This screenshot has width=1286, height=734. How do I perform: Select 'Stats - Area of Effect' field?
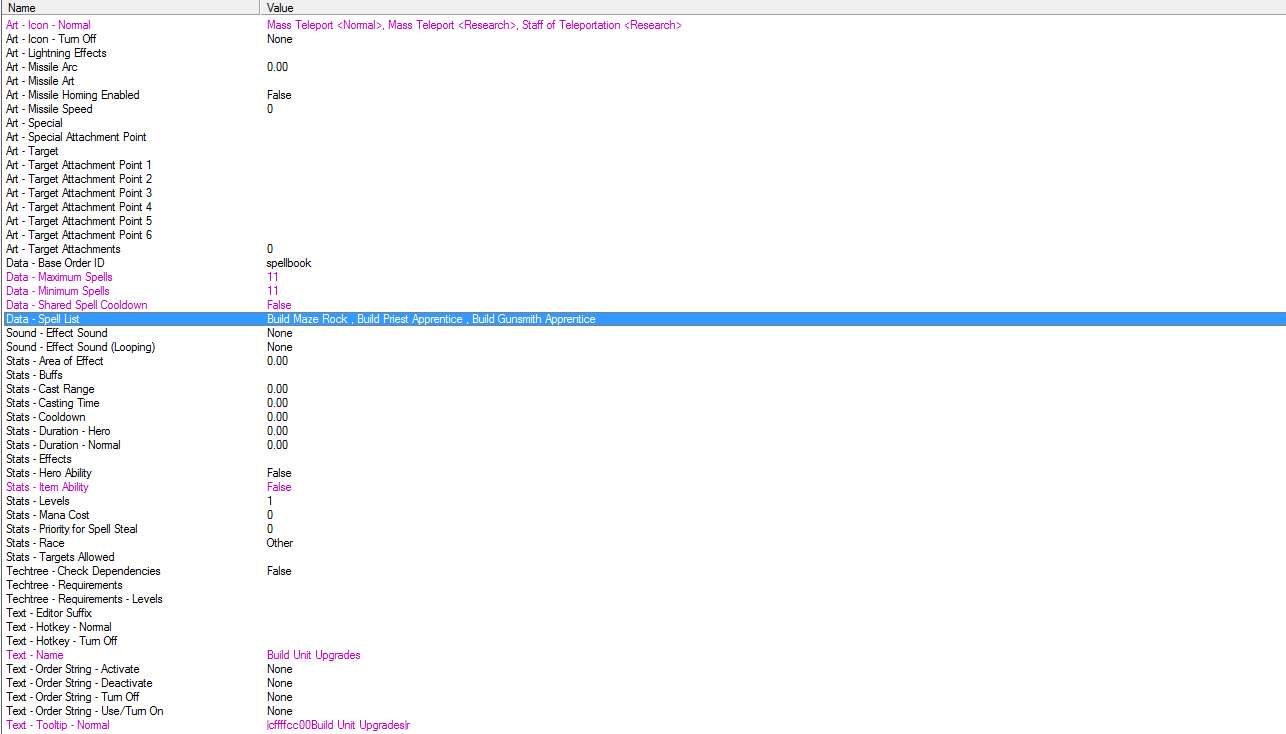(x=643, y=361)
